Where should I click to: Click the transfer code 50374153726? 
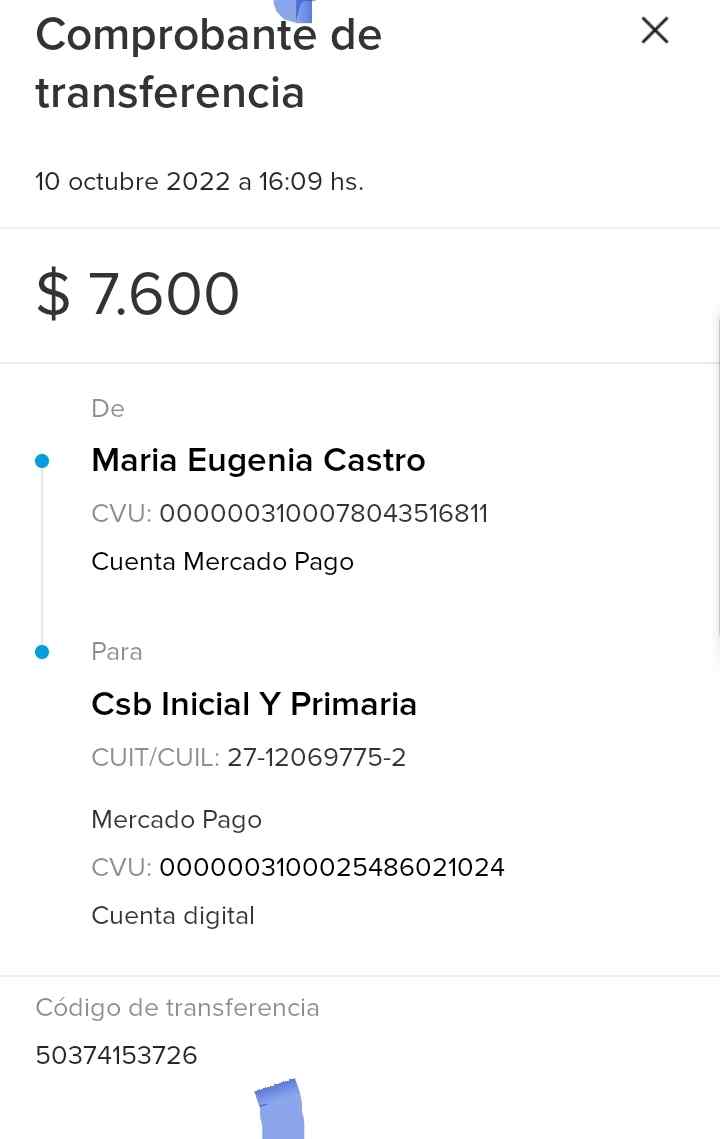point(116,1056)
